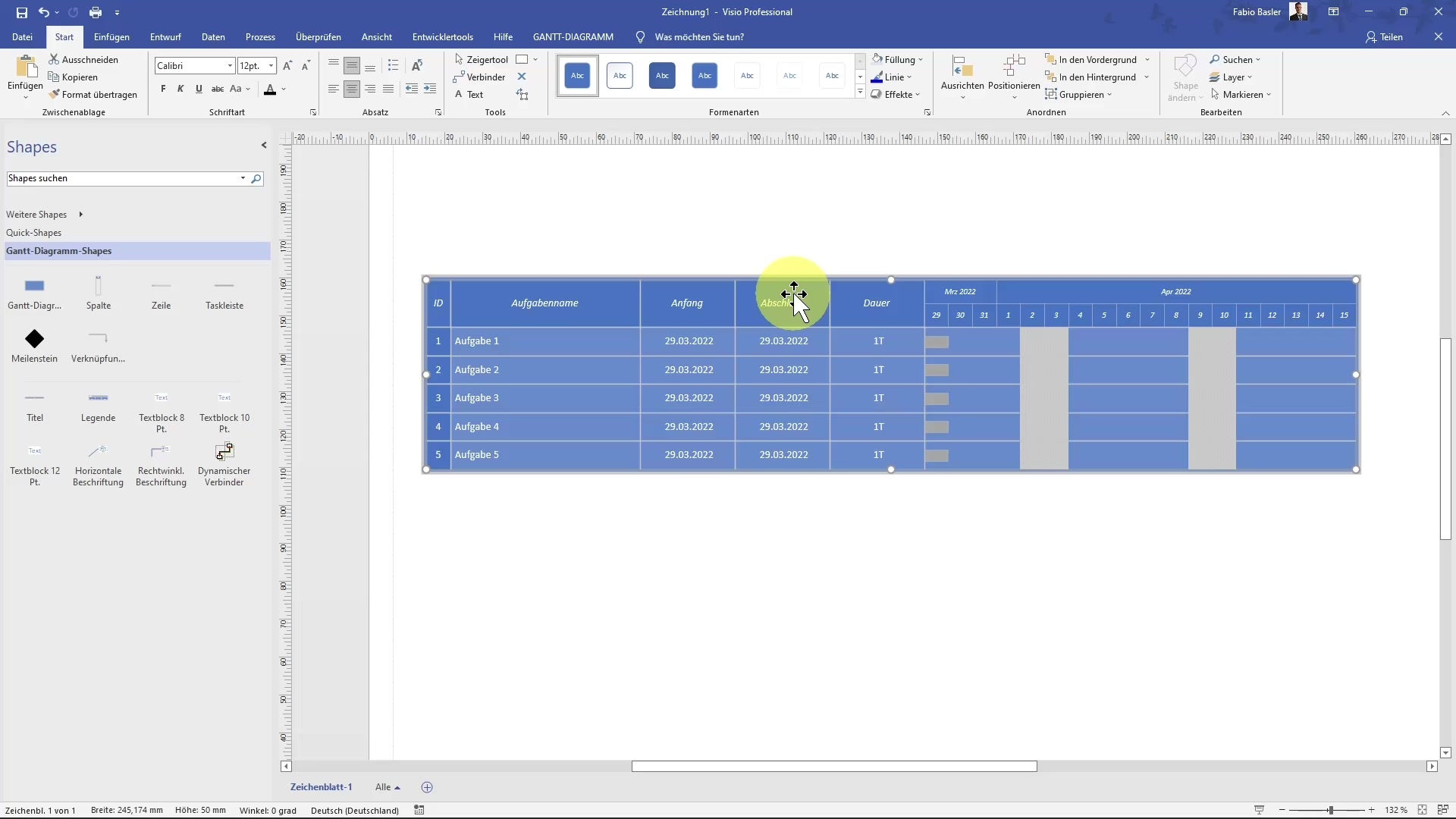
Task: Open the Einfügen ribbon tab
Action: click(111, 36)
